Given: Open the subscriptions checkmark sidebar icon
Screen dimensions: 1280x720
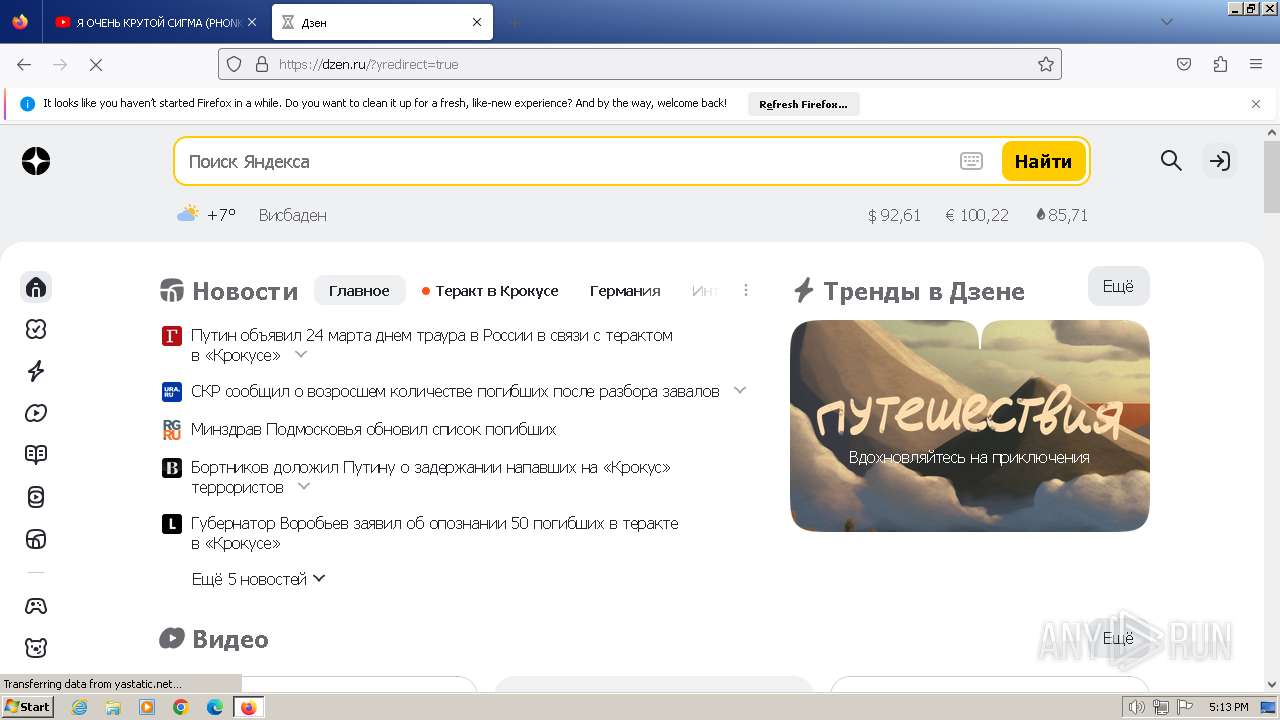Looking at the screenshot, I should point(36,329).
